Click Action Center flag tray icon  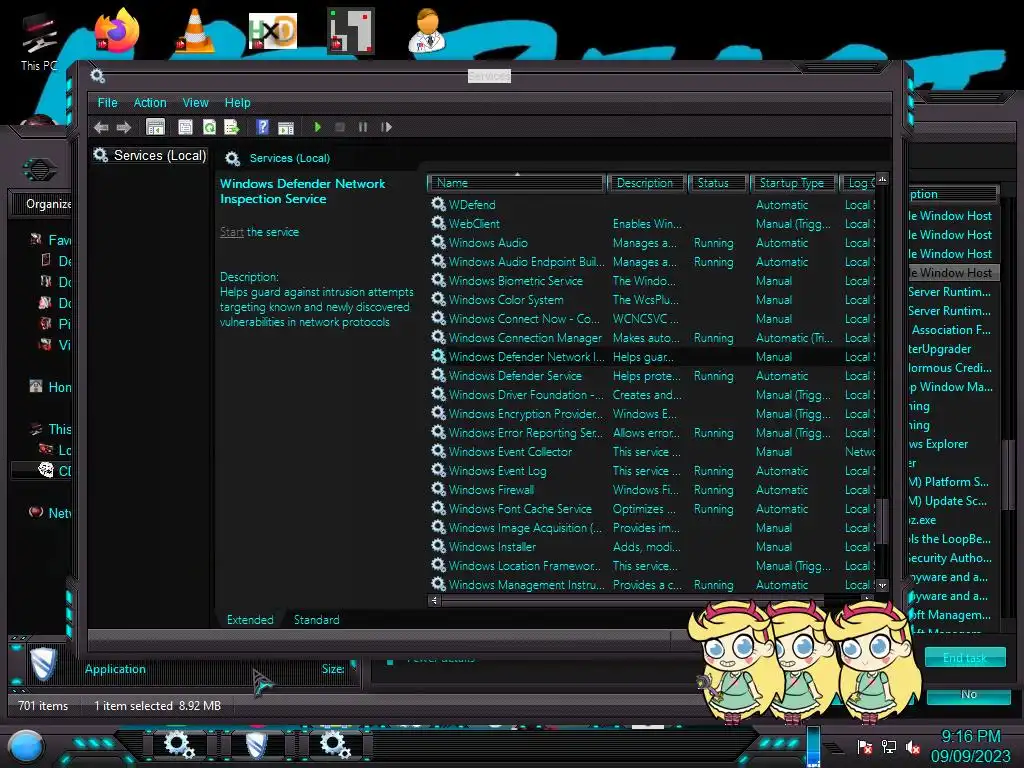865,746
